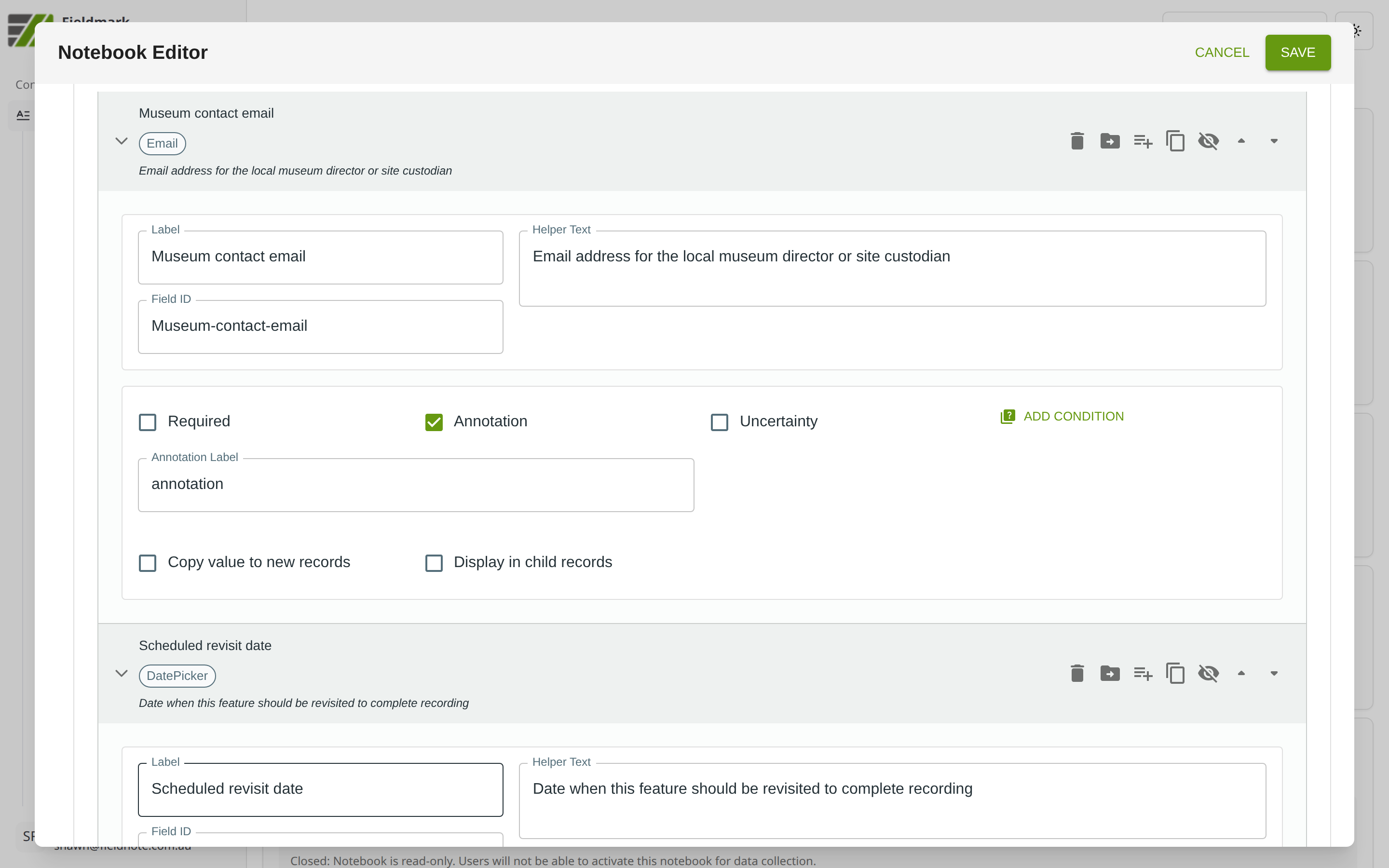Cancel the notebook editing
This screenshot has width=1389, height=868.
click(1221, 52)
